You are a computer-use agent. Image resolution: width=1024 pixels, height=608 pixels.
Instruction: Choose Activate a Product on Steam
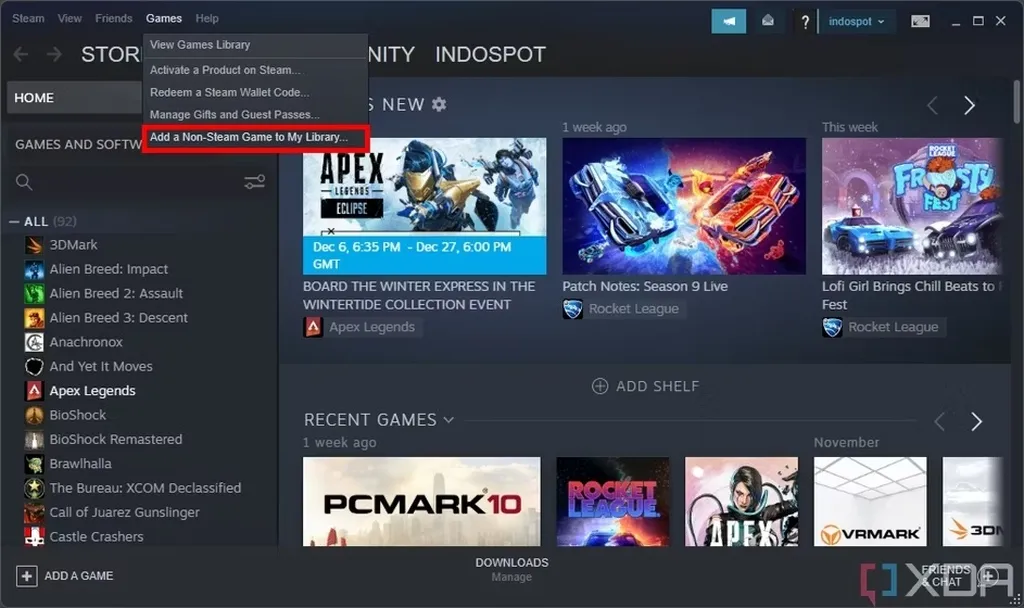255,70
